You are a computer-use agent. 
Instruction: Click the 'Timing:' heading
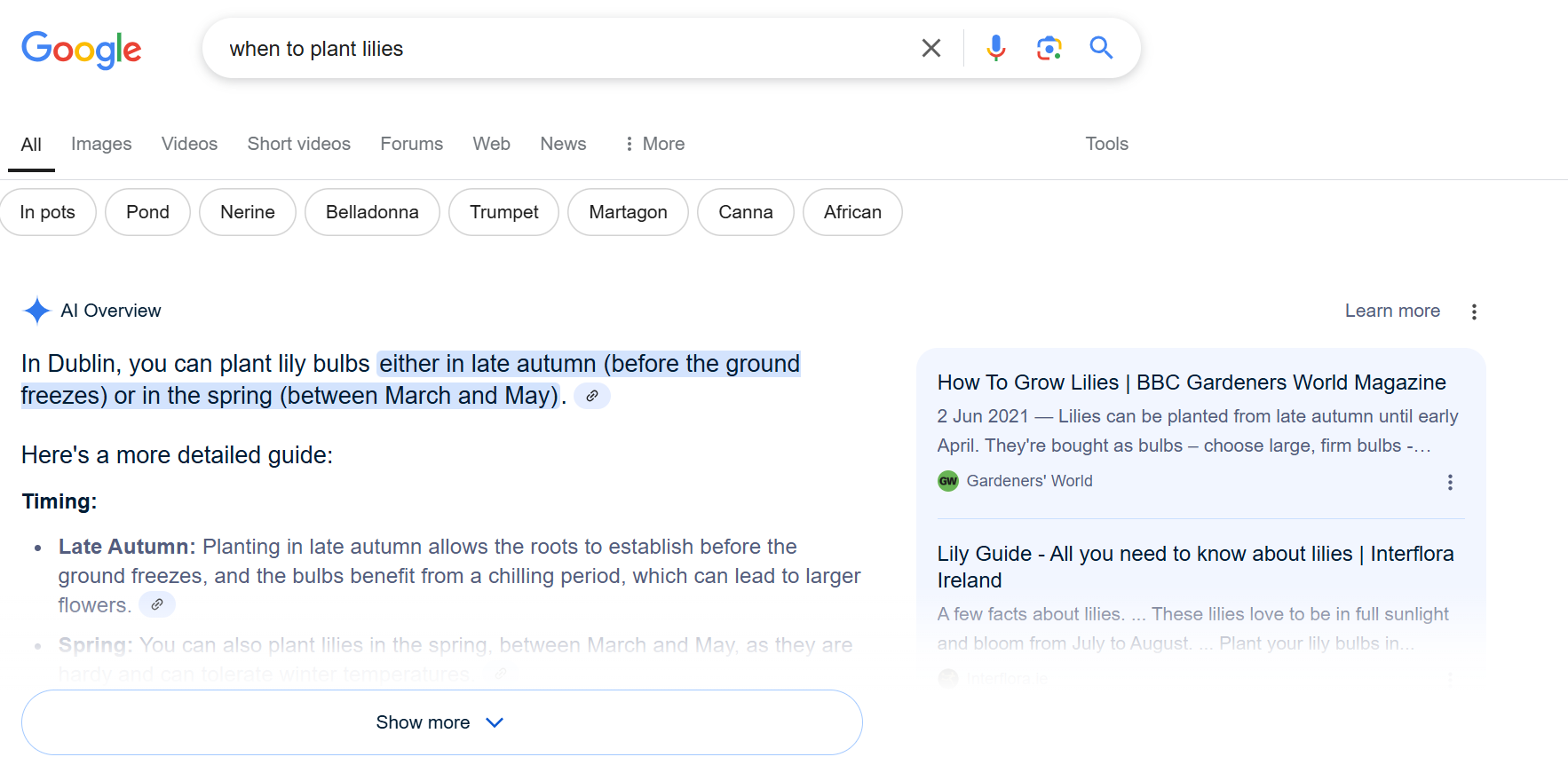[x=59, y=501]
